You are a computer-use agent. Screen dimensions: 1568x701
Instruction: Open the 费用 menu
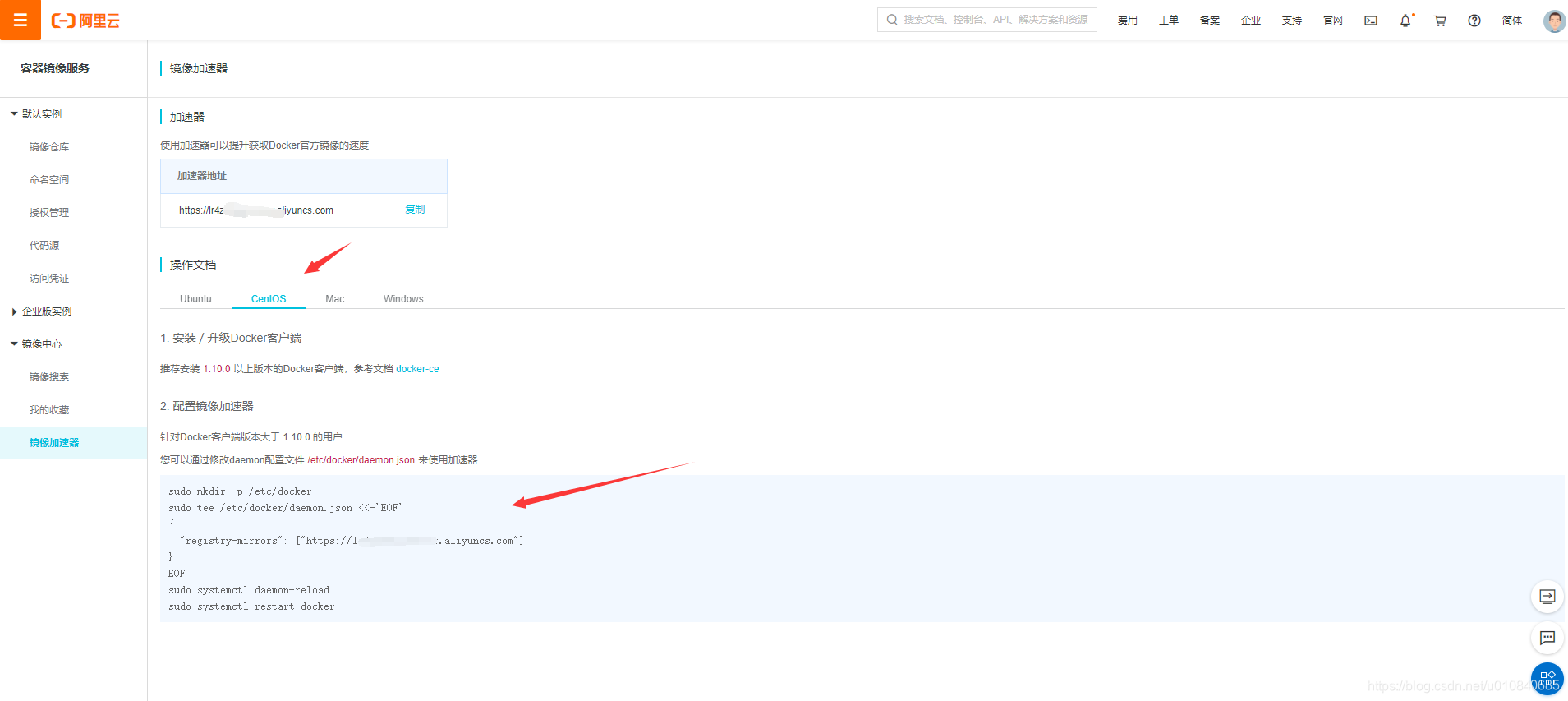click(x=1128, y=21)
